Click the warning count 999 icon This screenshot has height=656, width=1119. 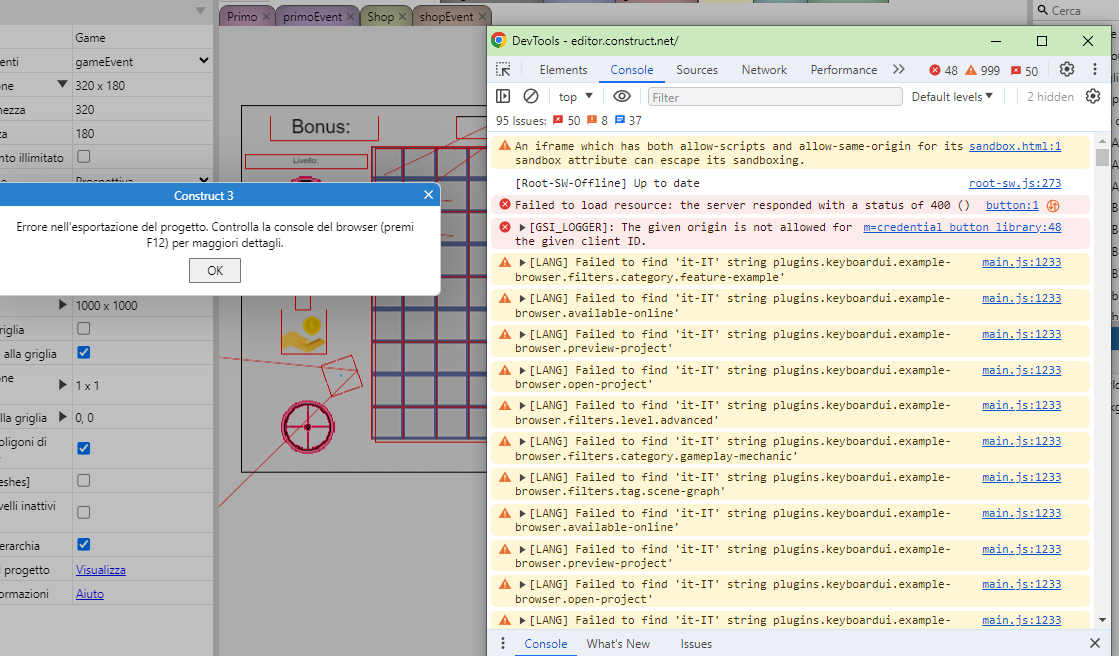pyautogui.click(x=971, y=70)
